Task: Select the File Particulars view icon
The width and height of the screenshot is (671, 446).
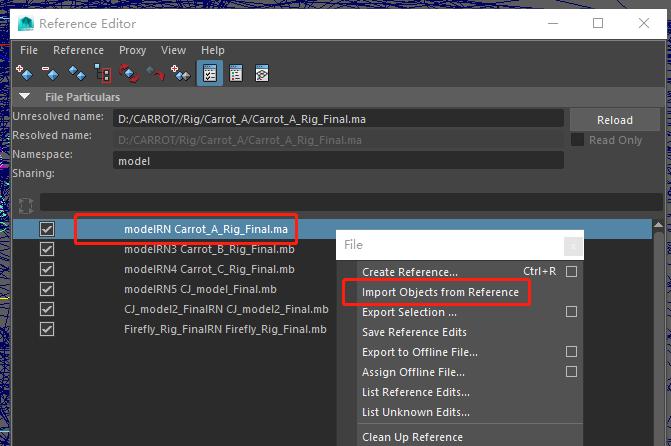Action: point(210,73)
